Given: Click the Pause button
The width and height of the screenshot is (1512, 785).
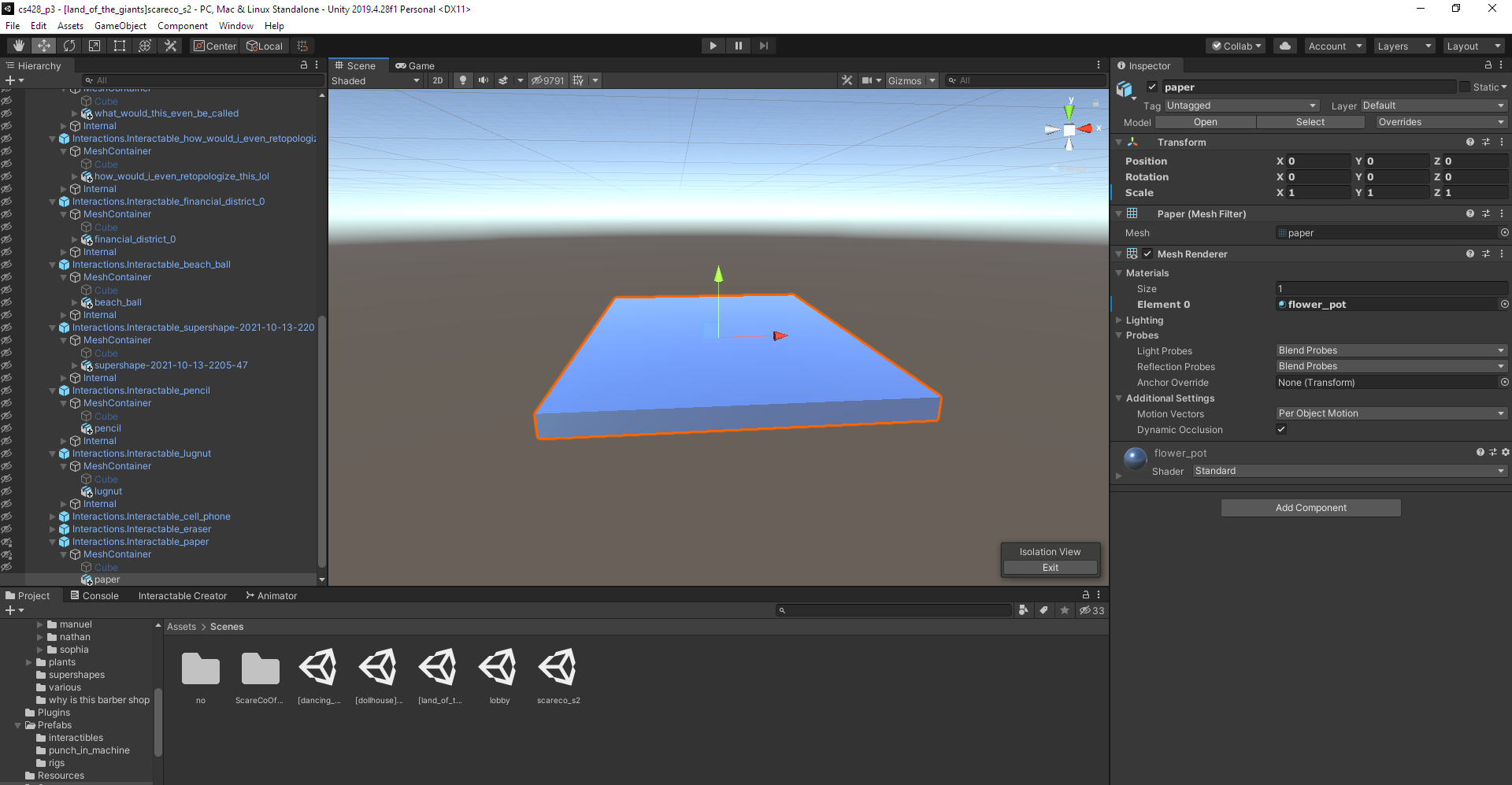Looking at the screenshot, I should [x=738, y=46].
